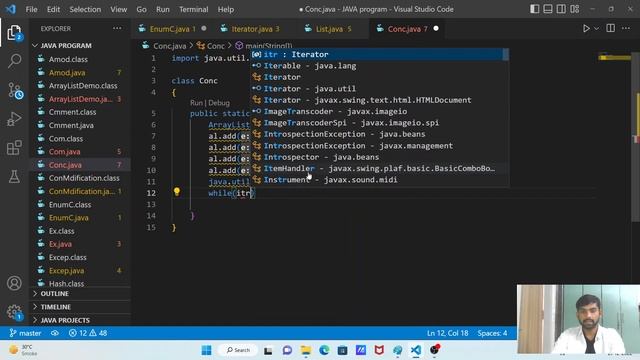Click the Run Java play button
The width and height of the screenshot is (640, 360).
(x=586, y=29)
